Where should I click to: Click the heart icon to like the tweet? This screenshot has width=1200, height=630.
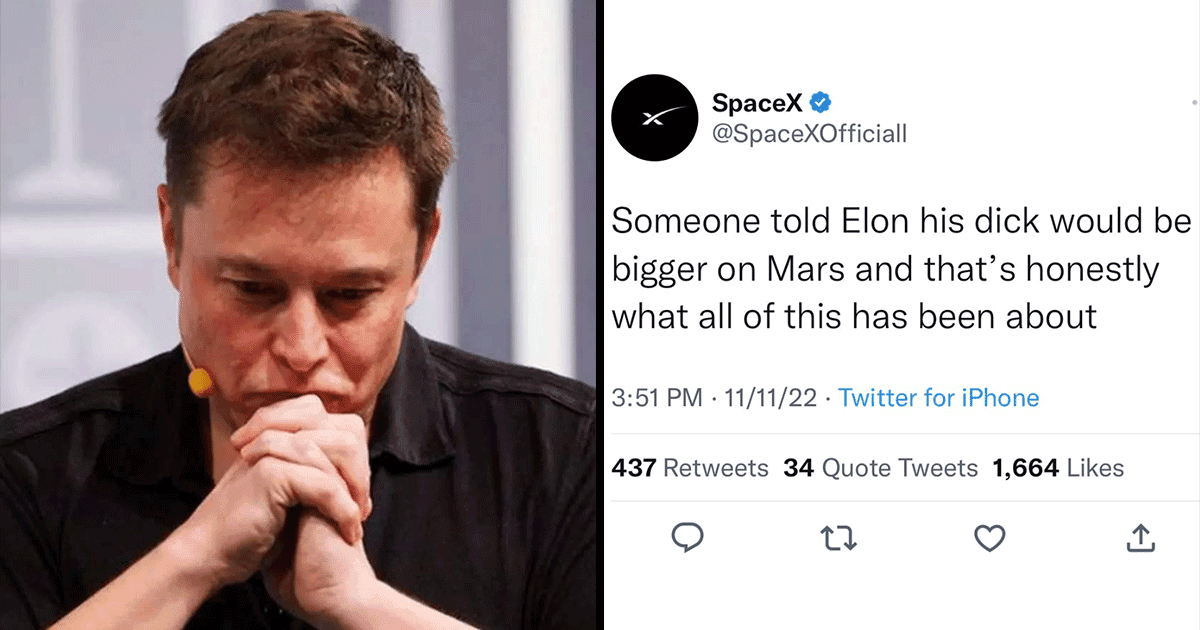tap(989, 539)
